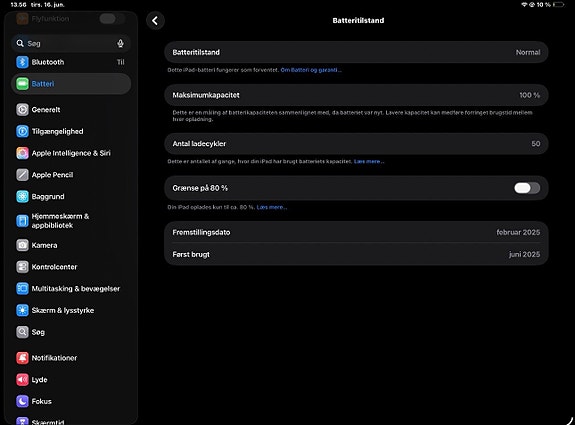Go back with the chevron button
The height and width of the screenshot is (425, 575).
click(x=155, y=21)
